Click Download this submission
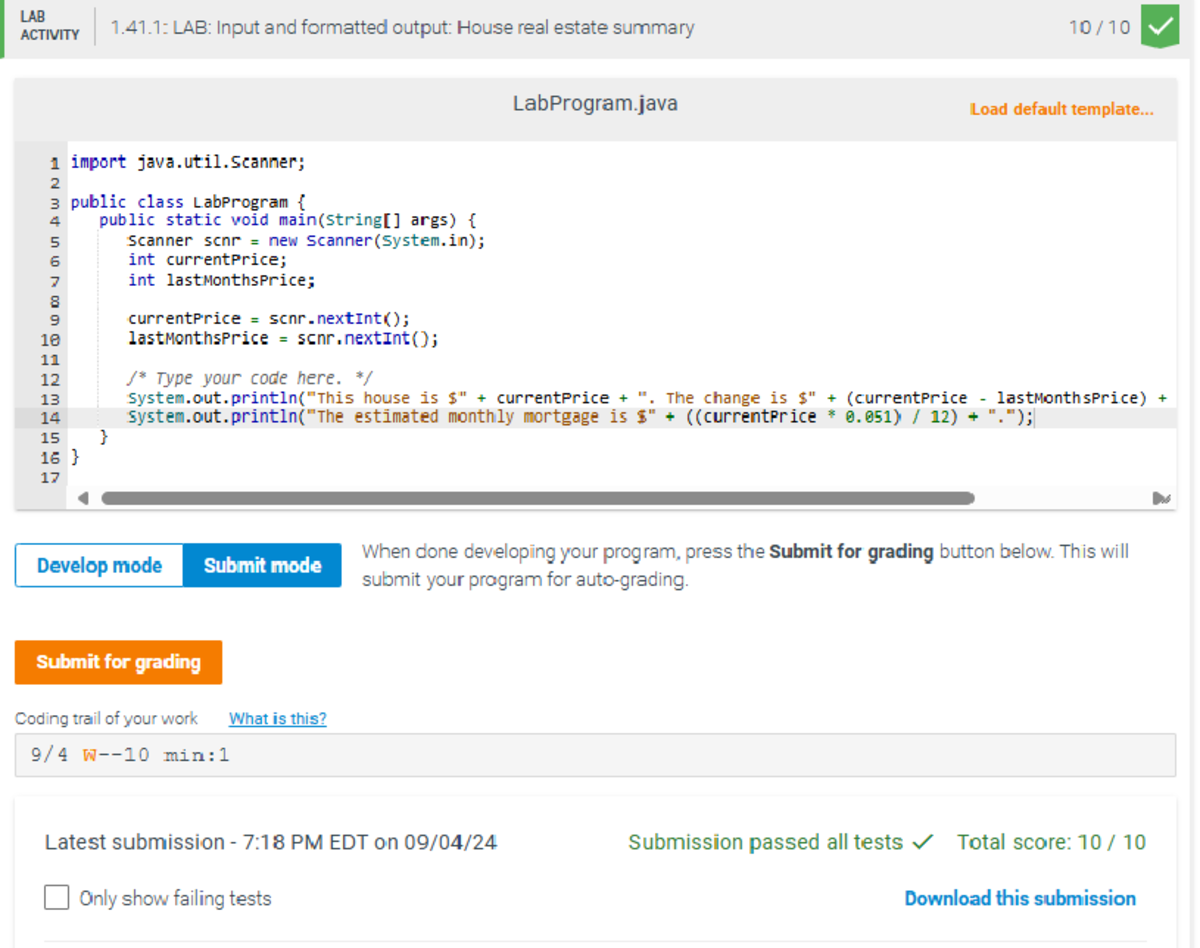Image resolution: width=1200 pixels, height=948 pixels. (1019, 898)
